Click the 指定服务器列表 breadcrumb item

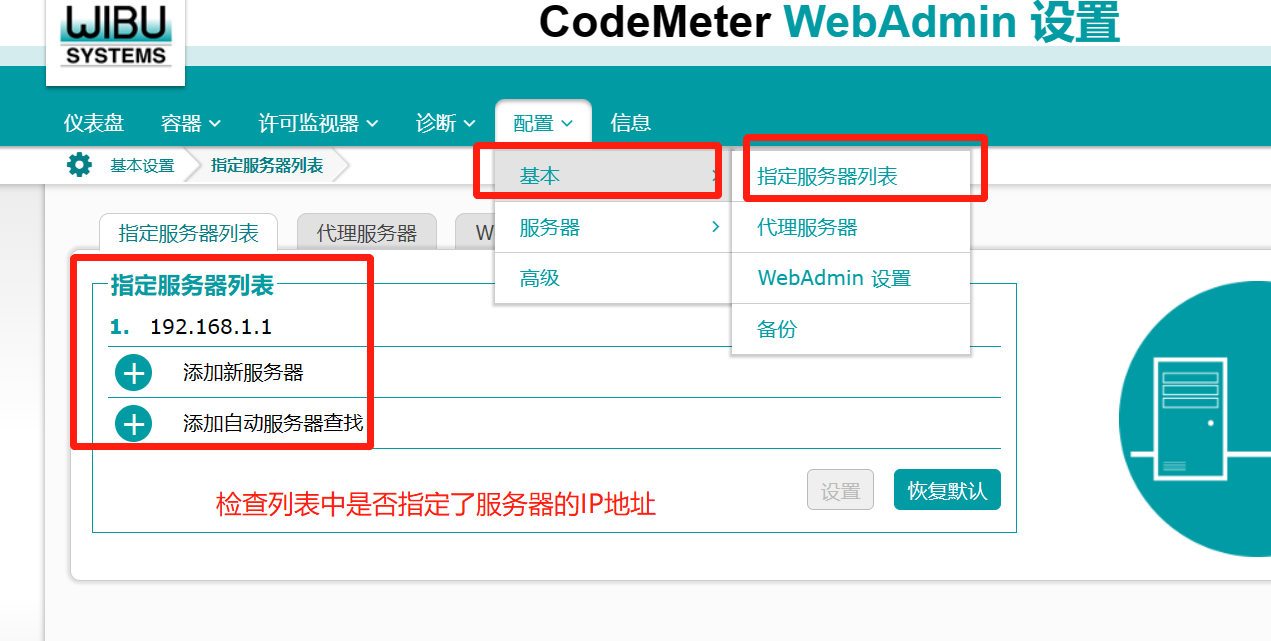pos(267,166)
